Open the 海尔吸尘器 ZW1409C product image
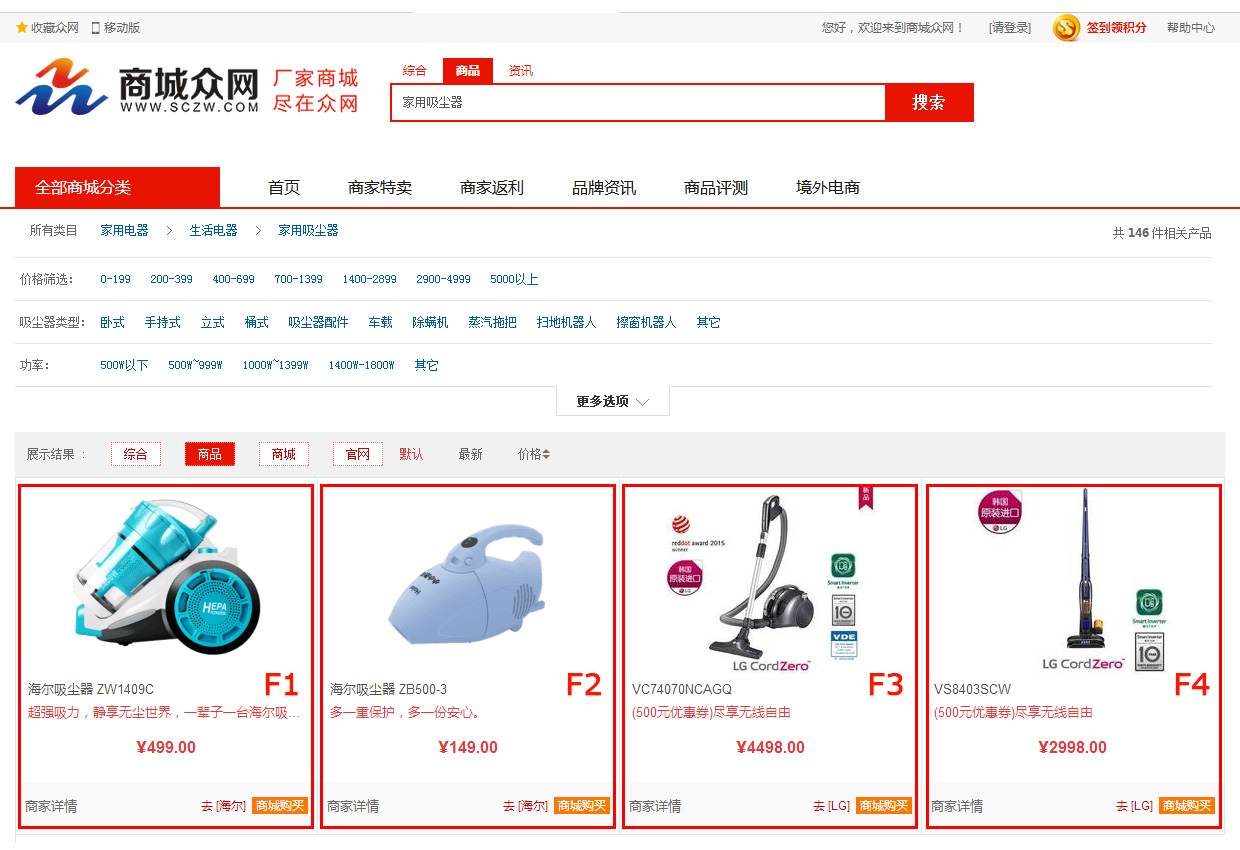This screenshot has width=1240, height=850. click(x=166, y=578)
